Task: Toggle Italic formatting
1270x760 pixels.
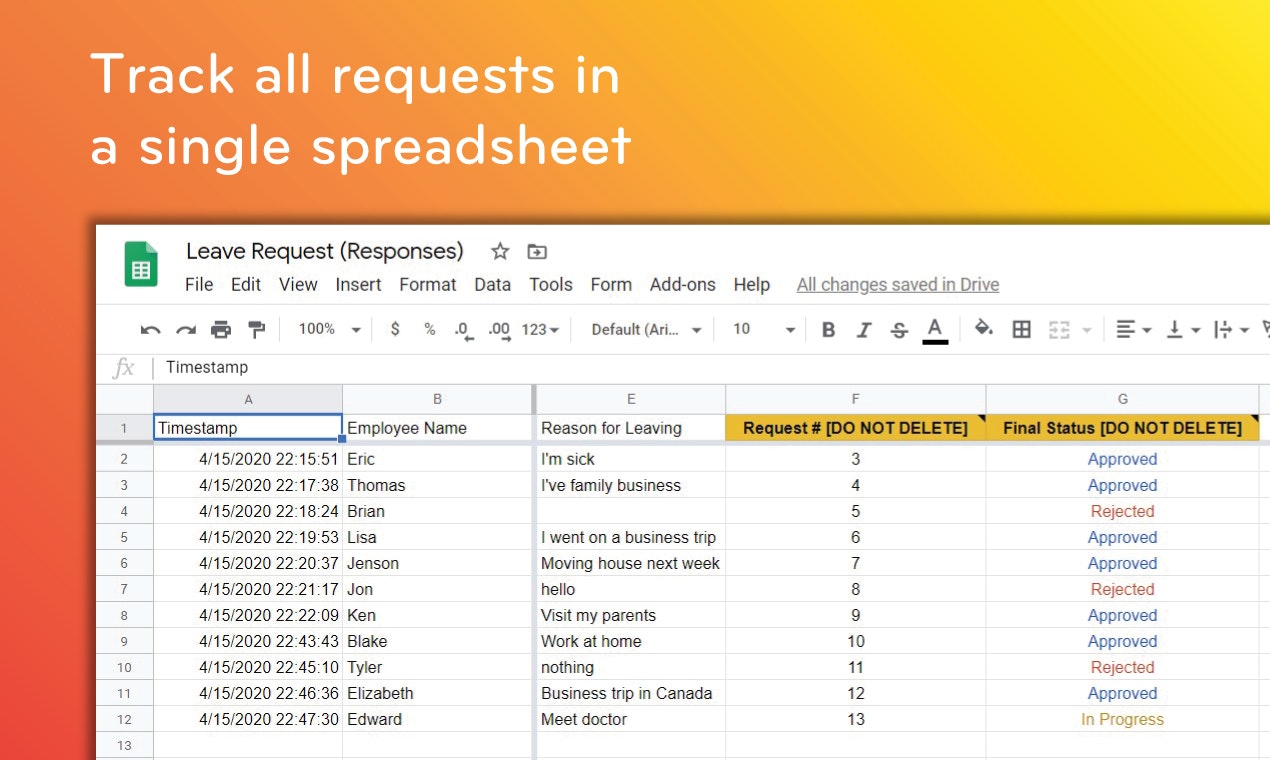Action: pos(864,330)
